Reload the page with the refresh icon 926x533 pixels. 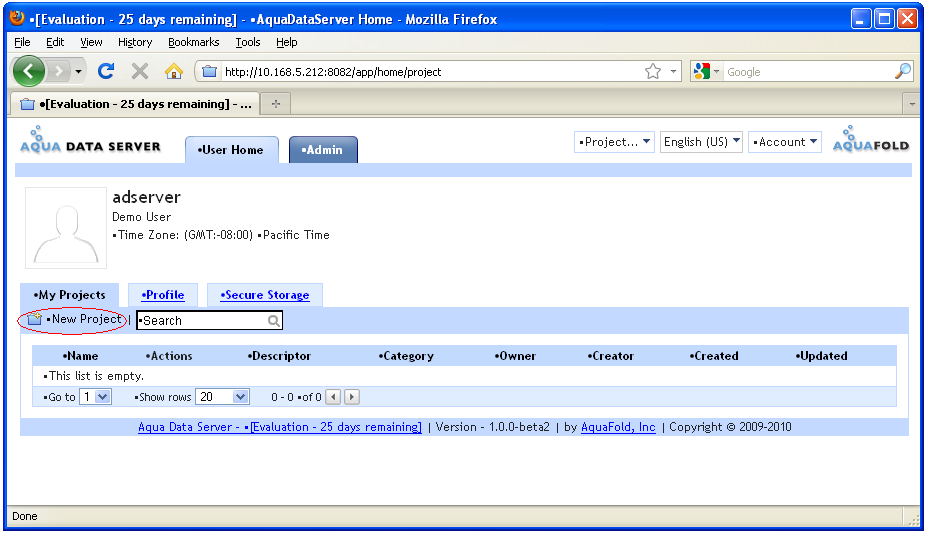coord(106,71)
